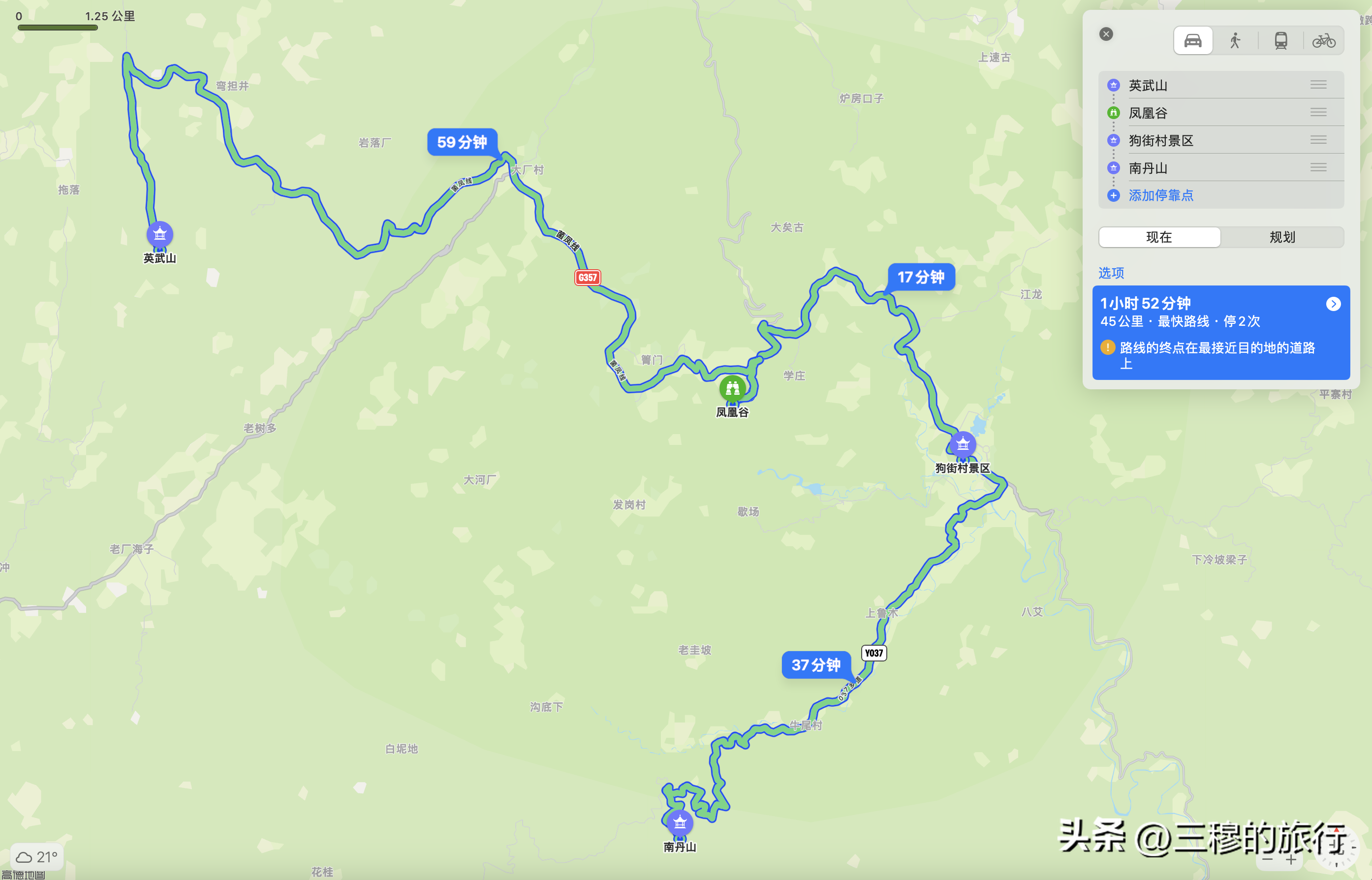1372x880 pixels.
Task: Click the green 凤凰谷 binoculars pin
Action: [733, 389]
